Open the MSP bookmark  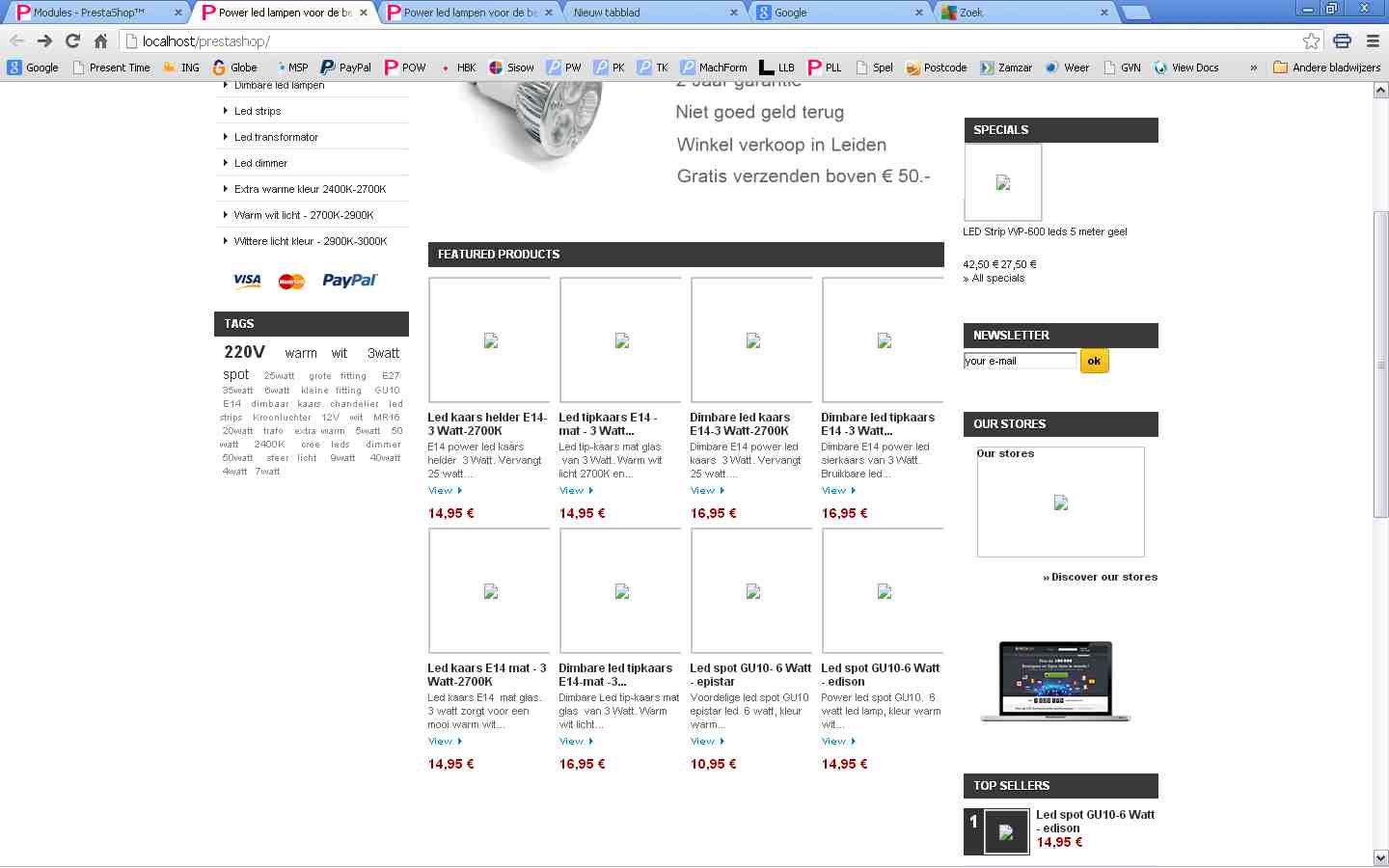291,68
